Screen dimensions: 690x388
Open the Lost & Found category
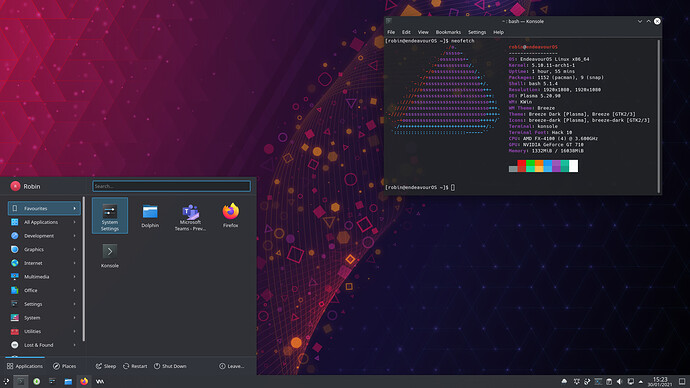click(44, 345)
